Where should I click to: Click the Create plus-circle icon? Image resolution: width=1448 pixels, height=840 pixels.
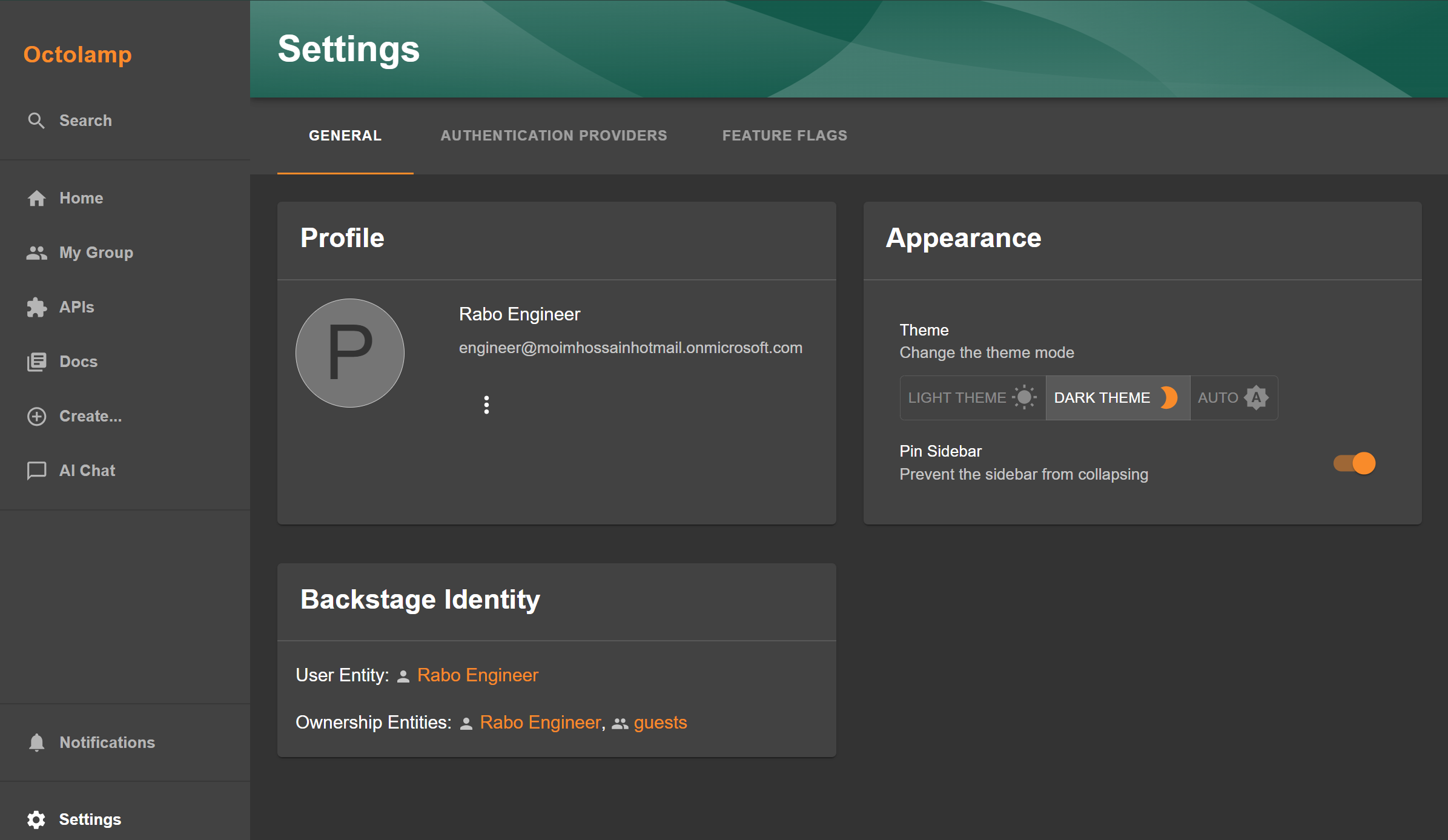point(36,416)
